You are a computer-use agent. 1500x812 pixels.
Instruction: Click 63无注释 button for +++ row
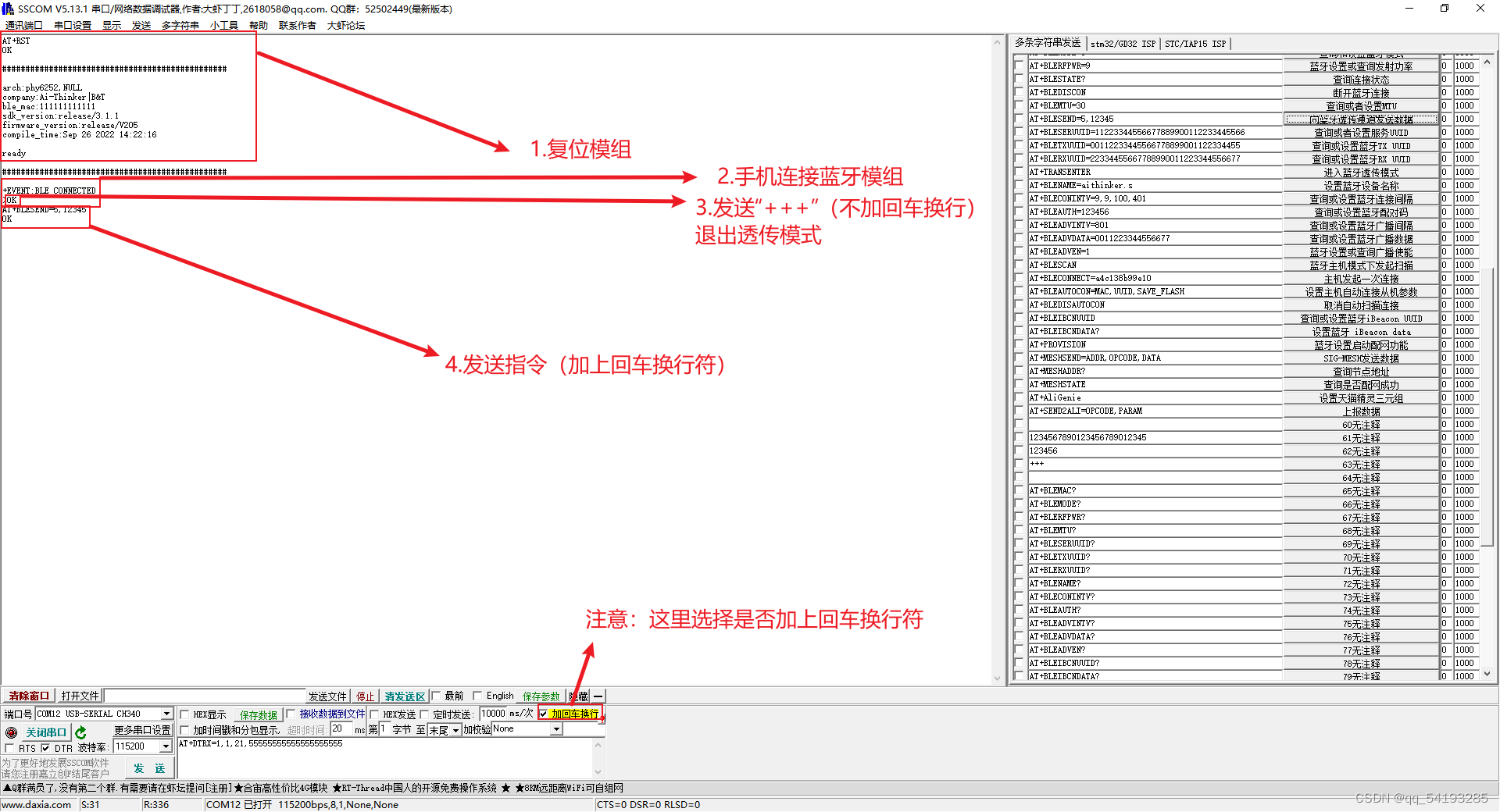coord(1361,465)
